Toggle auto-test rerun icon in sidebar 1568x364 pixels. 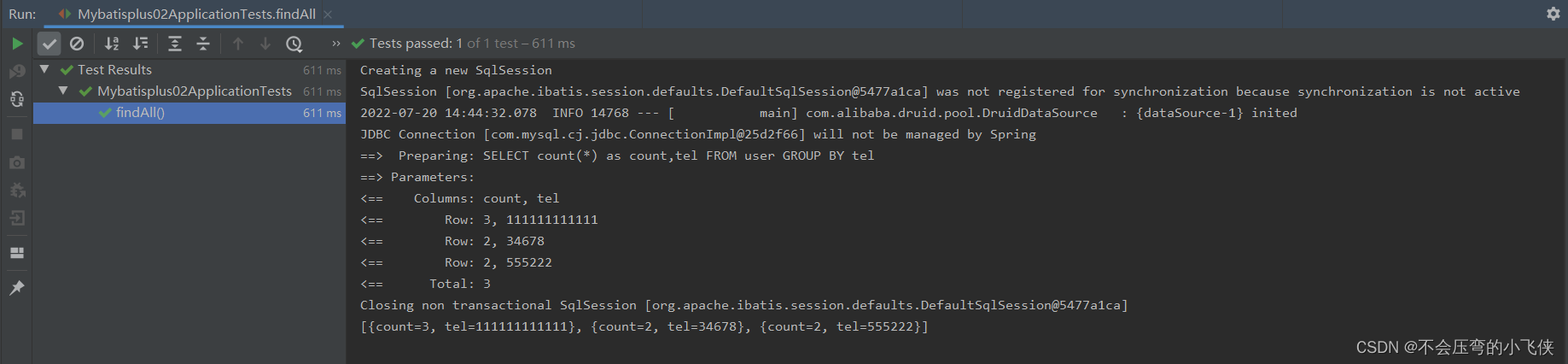[x=17, y=99]
